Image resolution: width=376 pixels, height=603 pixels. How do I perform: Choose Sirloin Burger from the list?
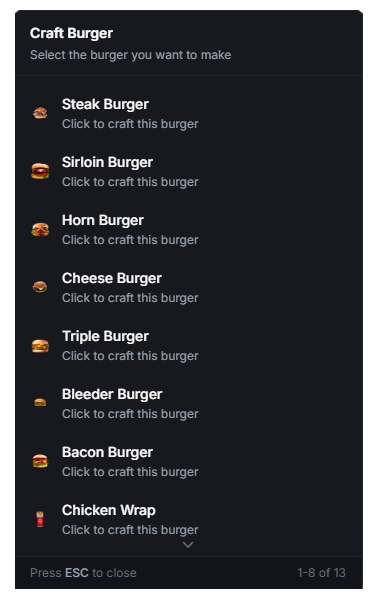pos(188,172)
